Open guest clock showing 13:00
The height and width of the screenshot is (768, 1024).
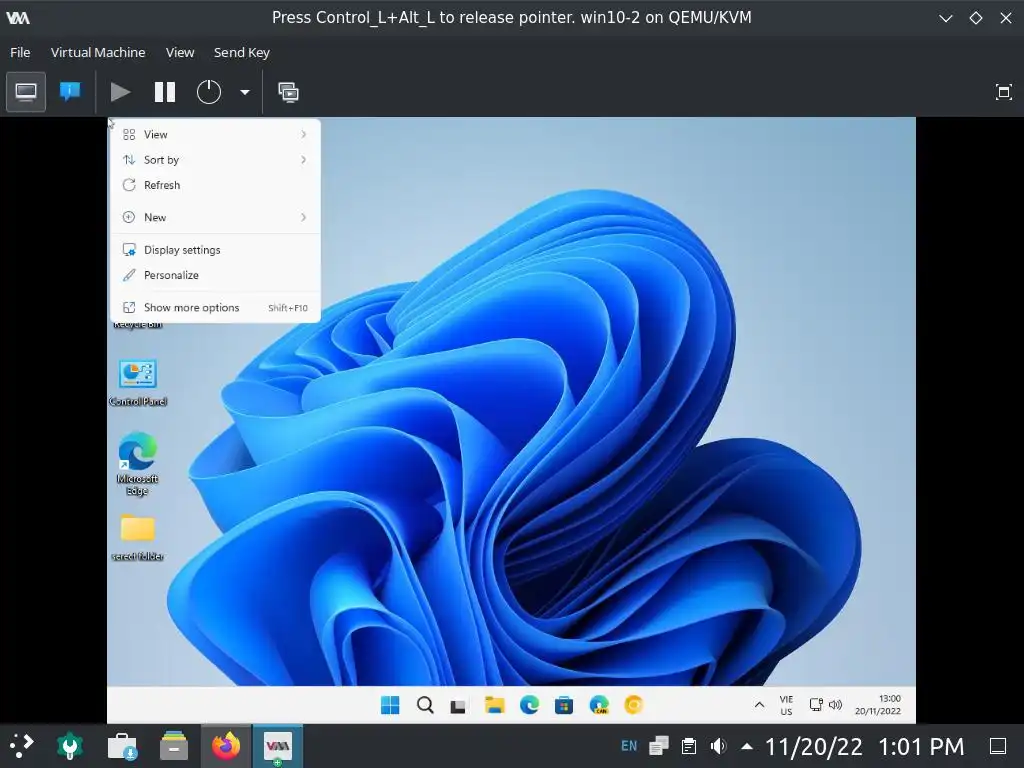(x=878, y=705)
